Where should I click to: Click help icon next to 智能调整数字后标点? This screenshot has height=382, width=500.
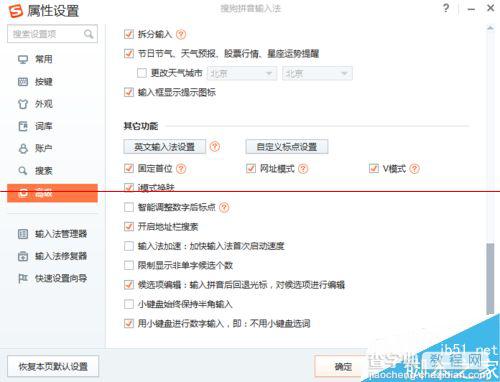coord(224,207)
